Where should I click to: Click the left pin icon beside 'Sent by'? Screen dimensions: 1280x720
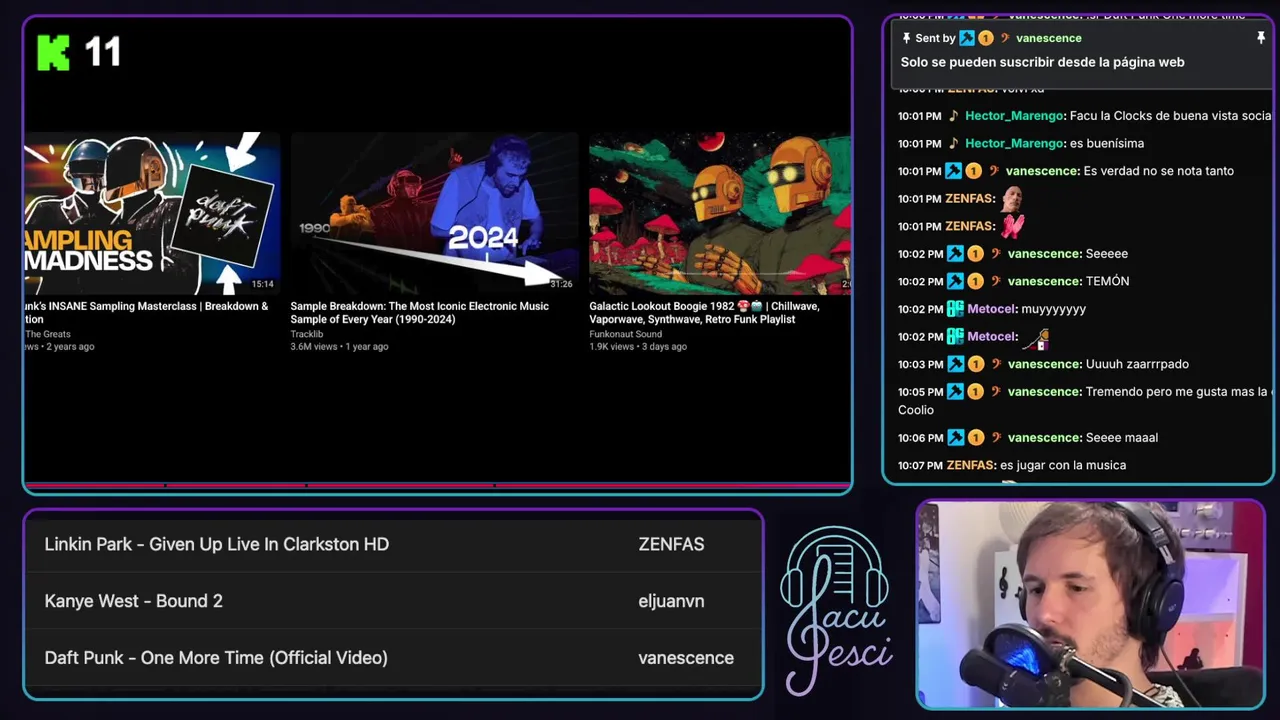click(x=906, y=38)
